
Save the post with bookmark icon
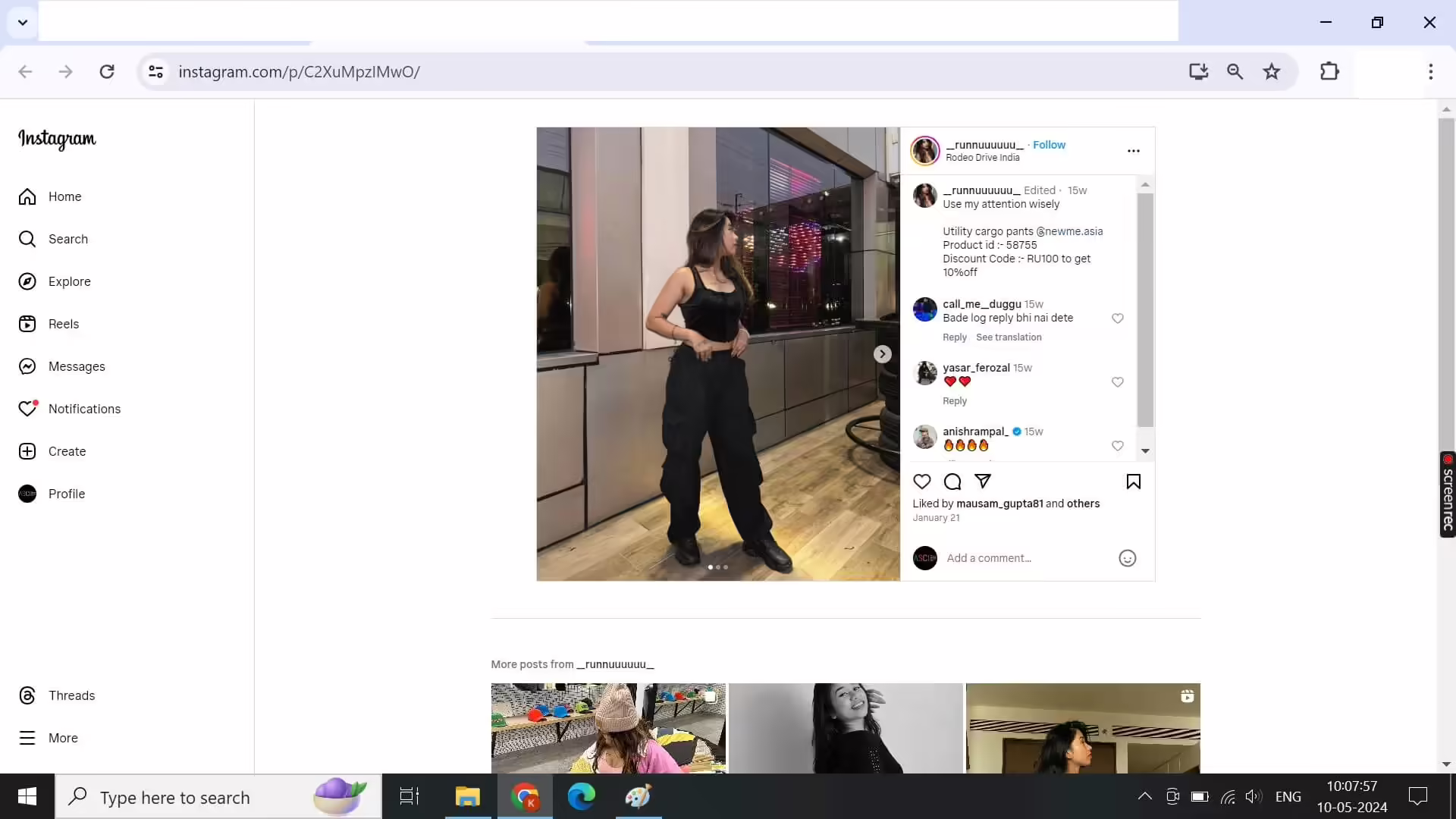(1133, 482)
